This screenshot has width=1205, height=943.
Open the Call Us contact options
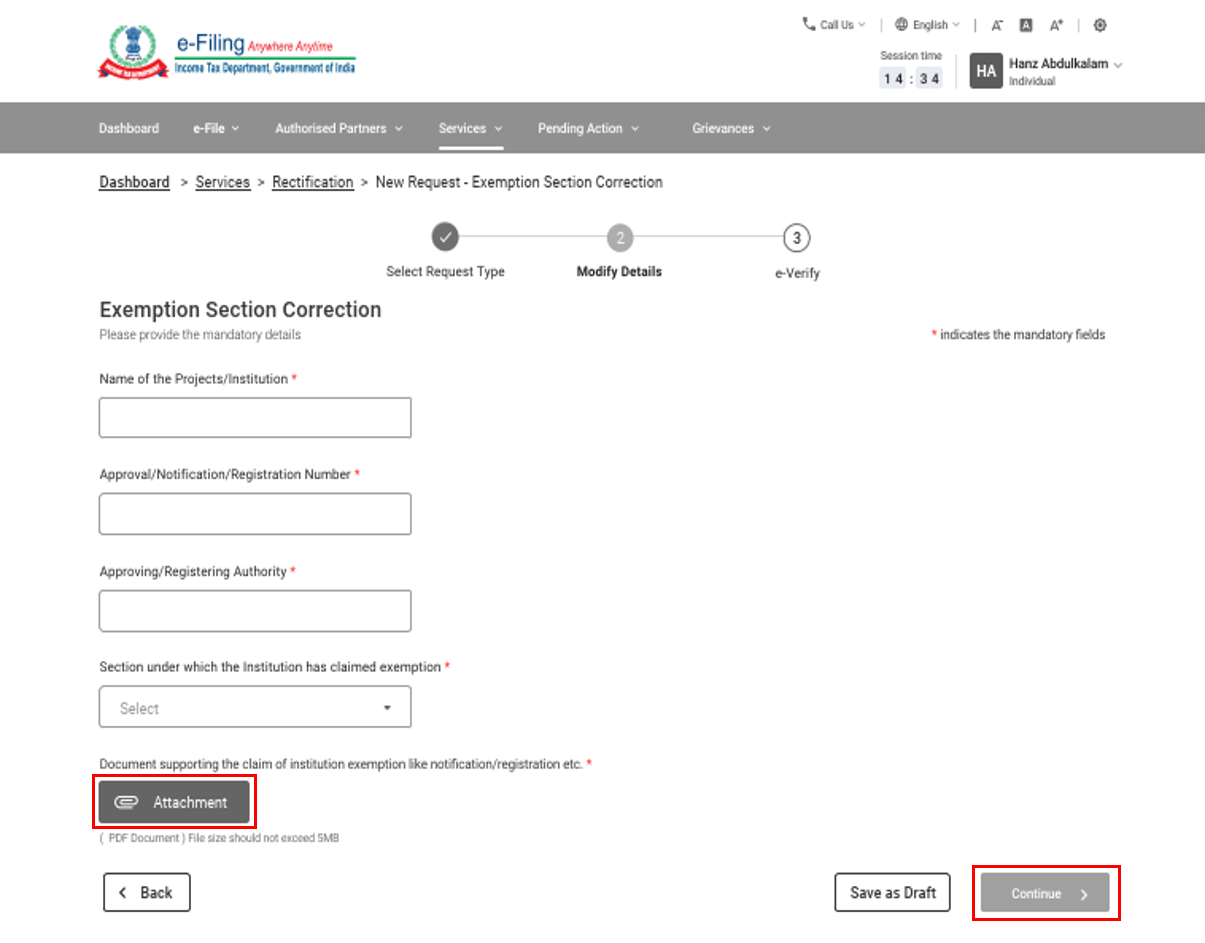coord(832,24)
